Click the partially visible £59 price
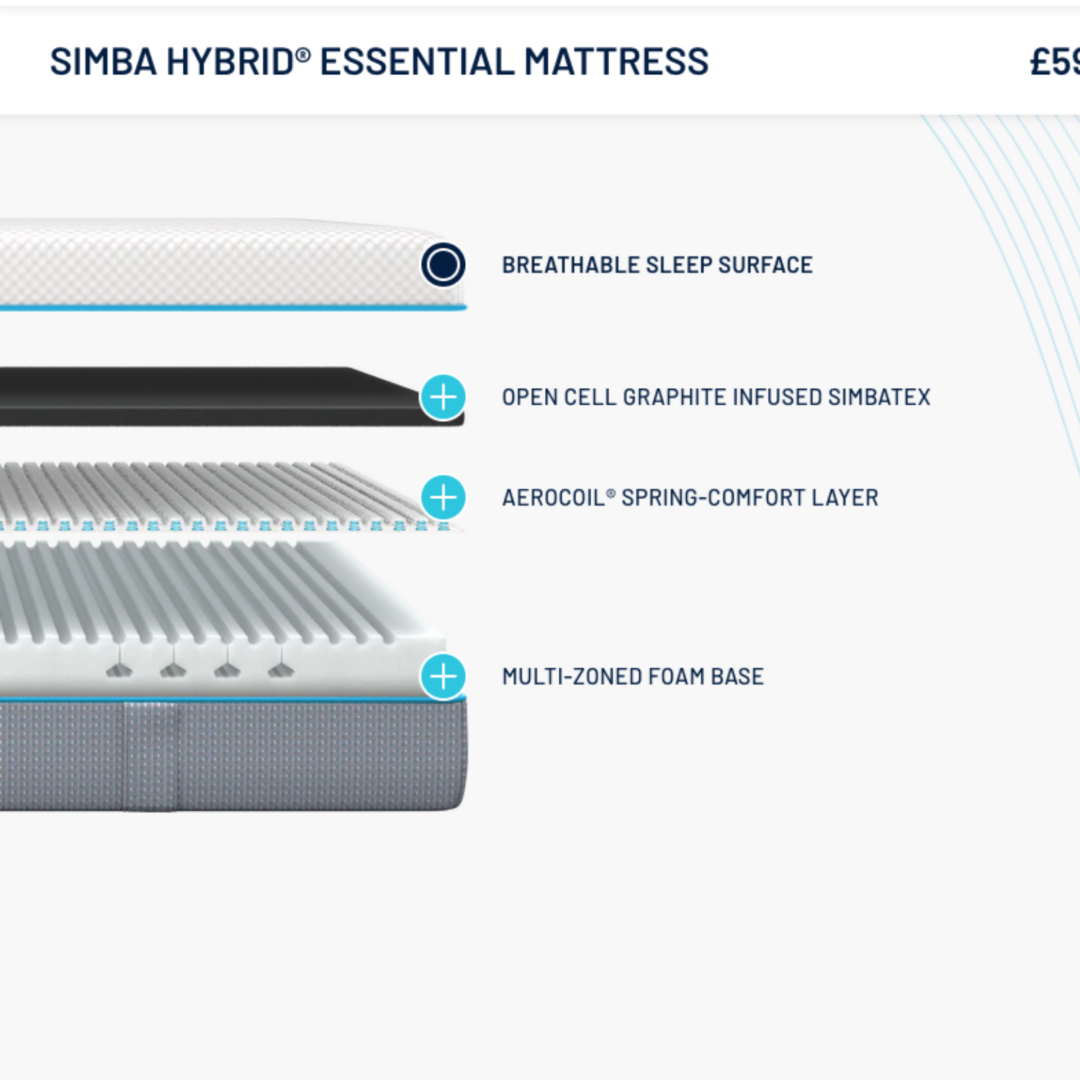Image resolution: width=1080 pixels, height=1080 pixels. 1055,62
